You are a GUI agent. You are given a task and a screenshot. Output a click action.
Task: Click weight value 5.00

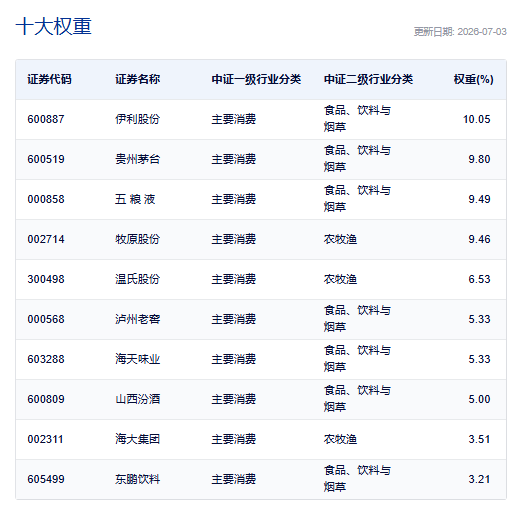click(x=479, y=399)
